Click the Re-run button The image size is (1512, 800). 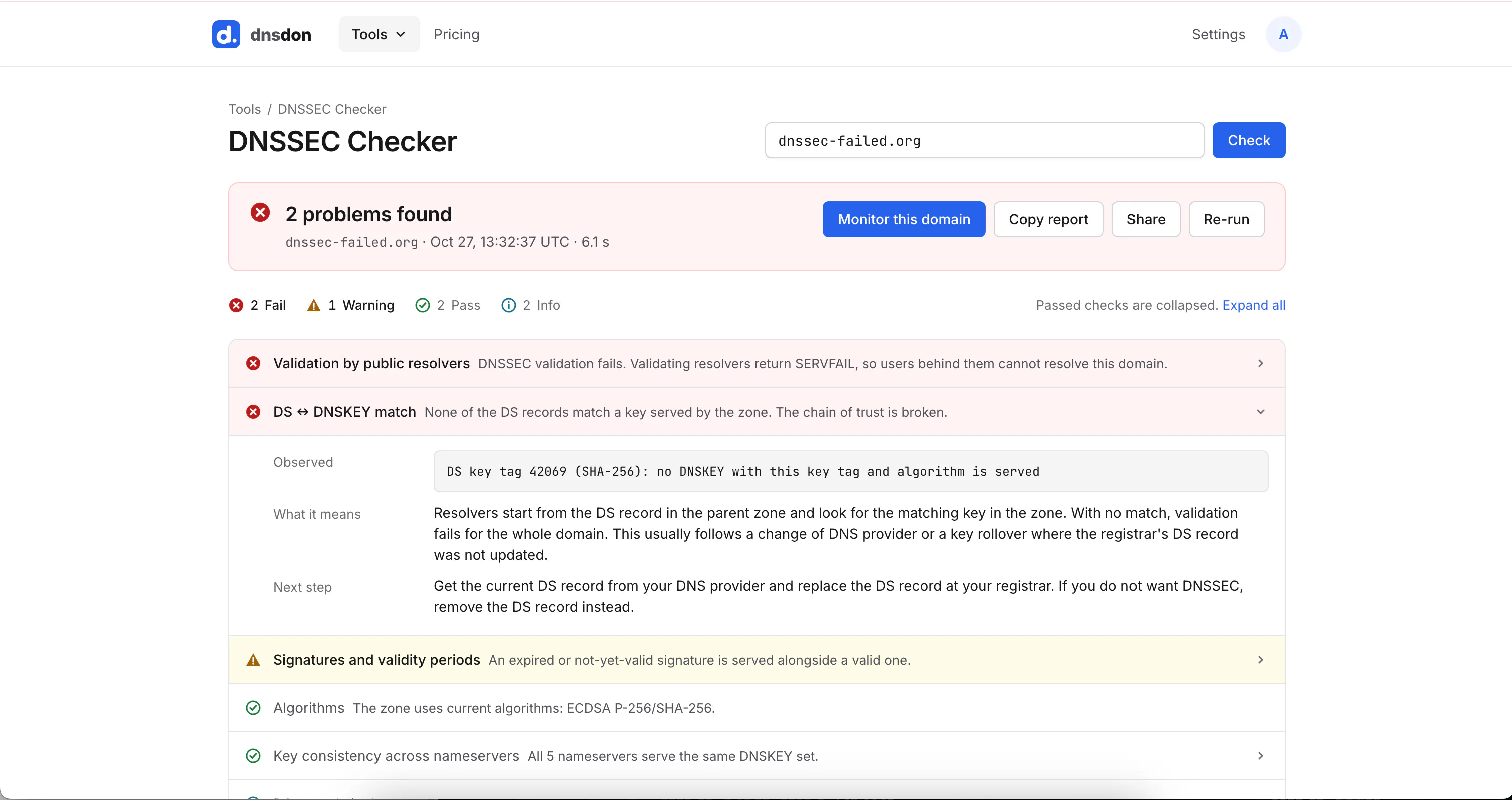(1226, 219)
